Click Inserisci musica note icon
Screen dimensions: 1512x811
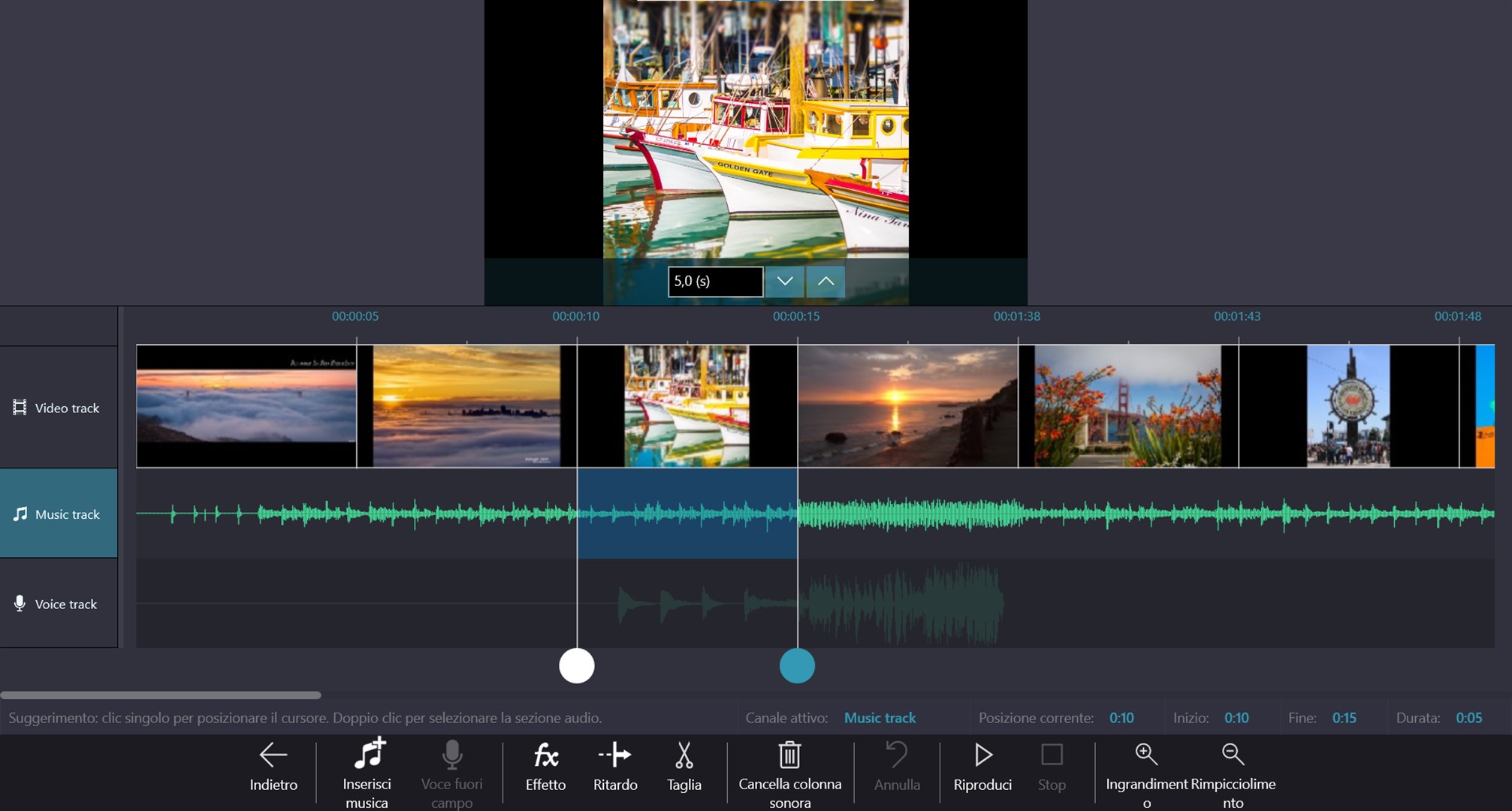tap(368, 754)
